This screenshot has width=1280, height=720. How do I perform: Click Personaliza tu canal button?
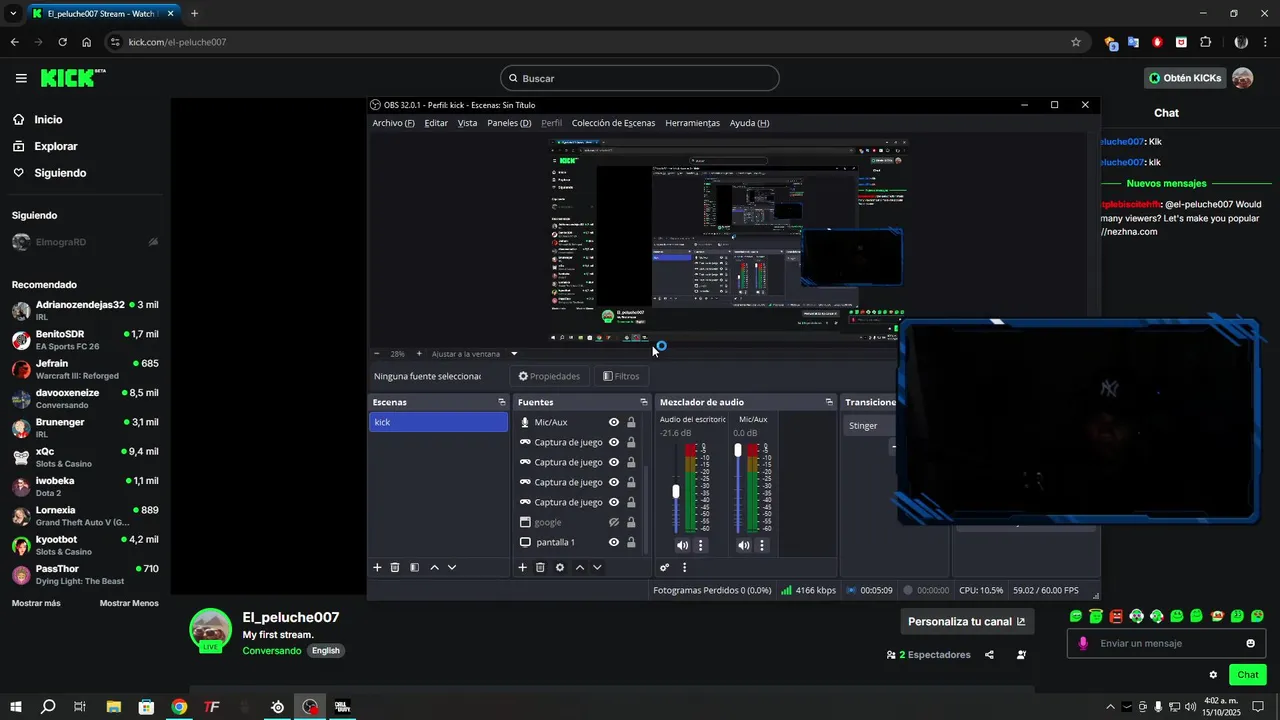(967, 621)
